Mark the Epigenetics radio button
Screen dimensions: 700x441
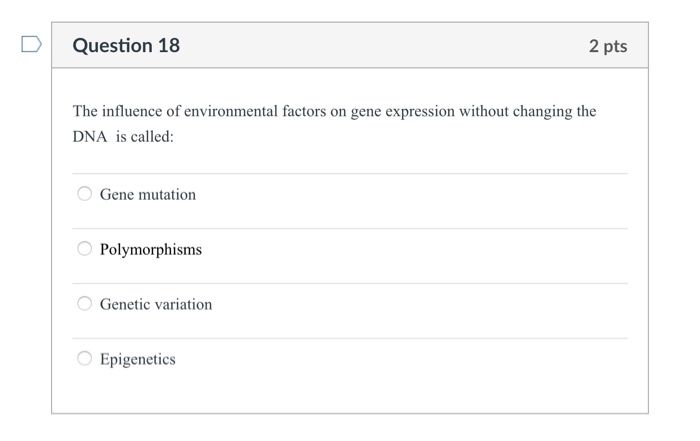[x=85, y=359]
